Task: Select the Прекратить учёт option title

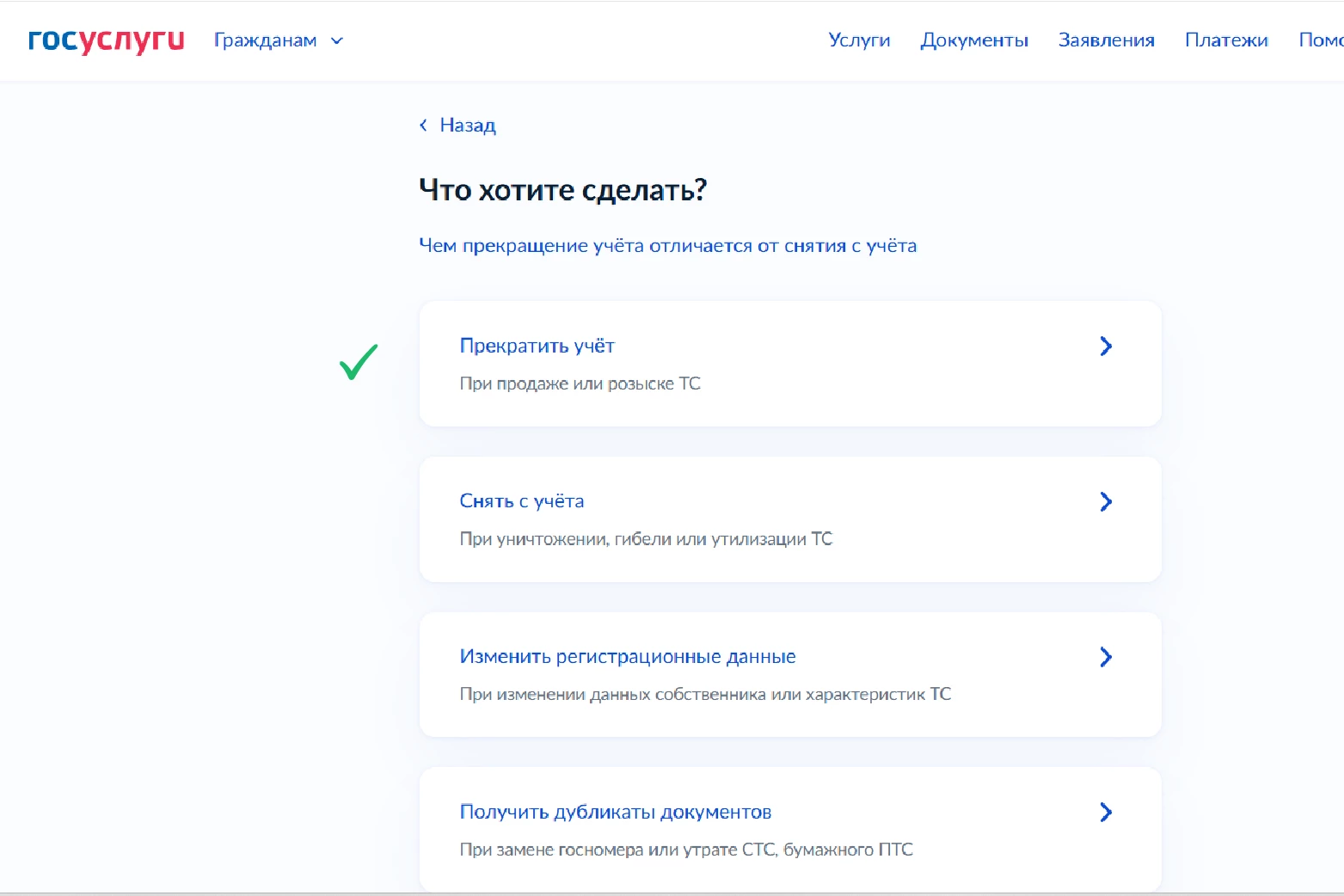Action: coord(537,346)
